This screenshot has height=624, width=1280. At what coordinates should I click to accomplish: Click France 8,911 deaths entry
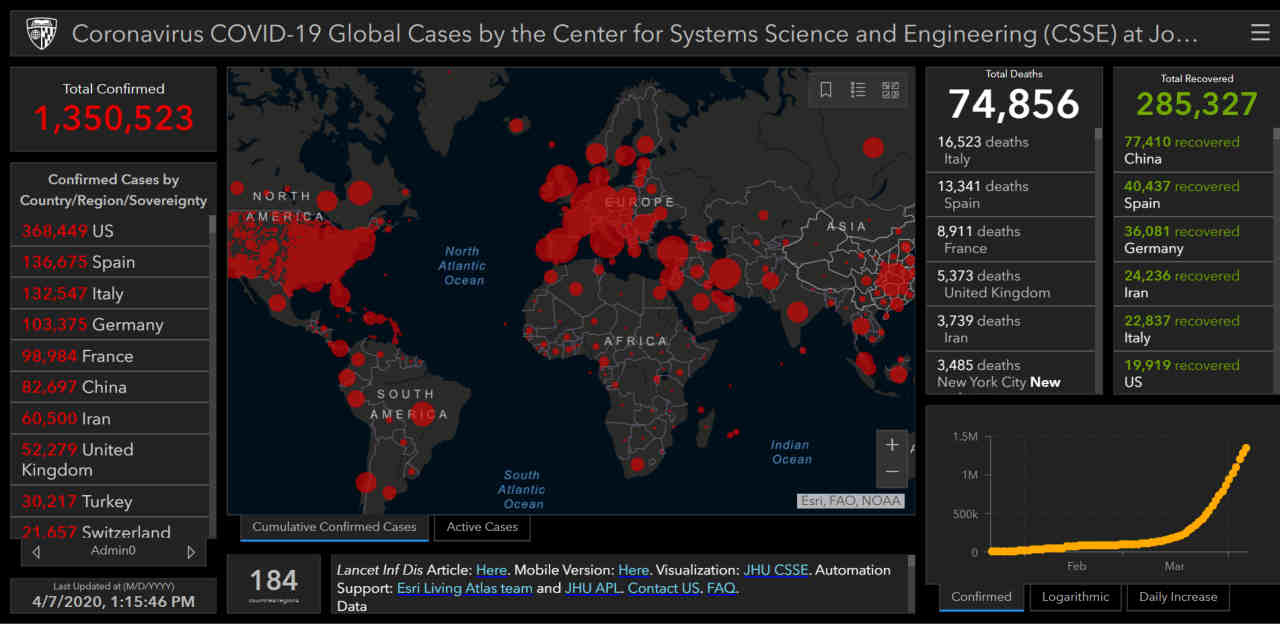[1010, 239]
